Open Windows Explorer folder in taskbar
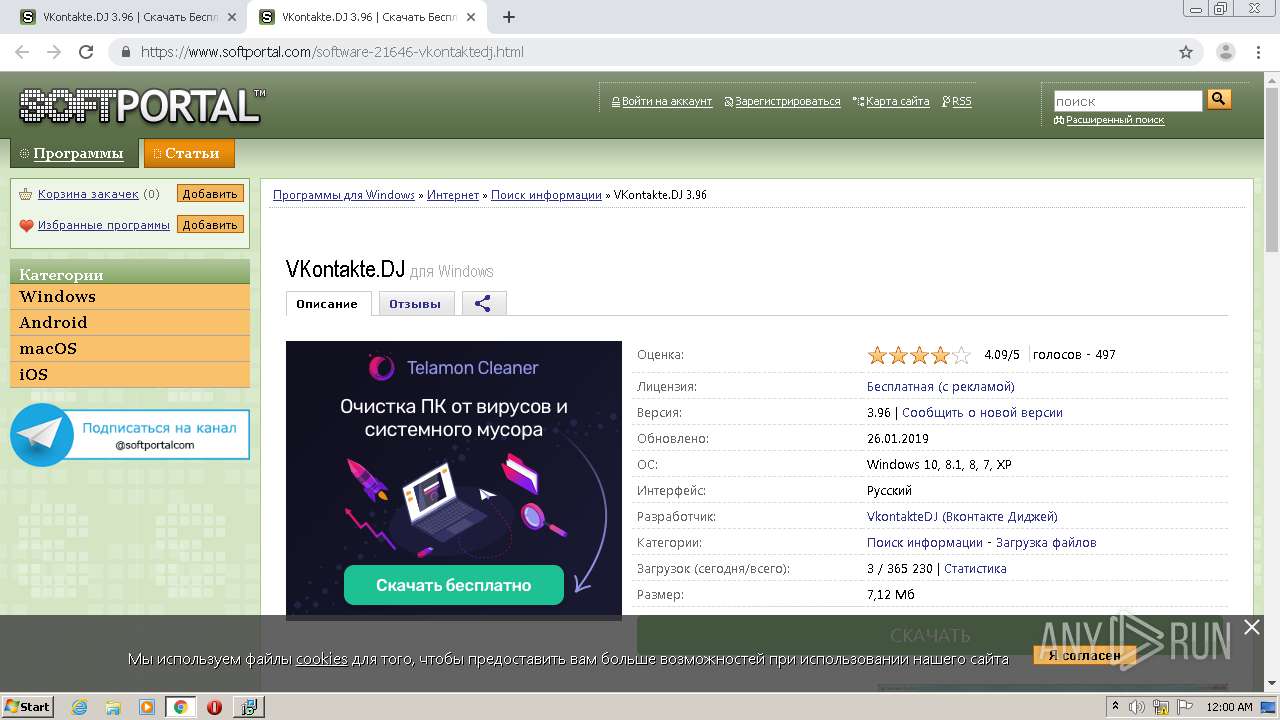The image size is (1280, 720). pos(113,707)
